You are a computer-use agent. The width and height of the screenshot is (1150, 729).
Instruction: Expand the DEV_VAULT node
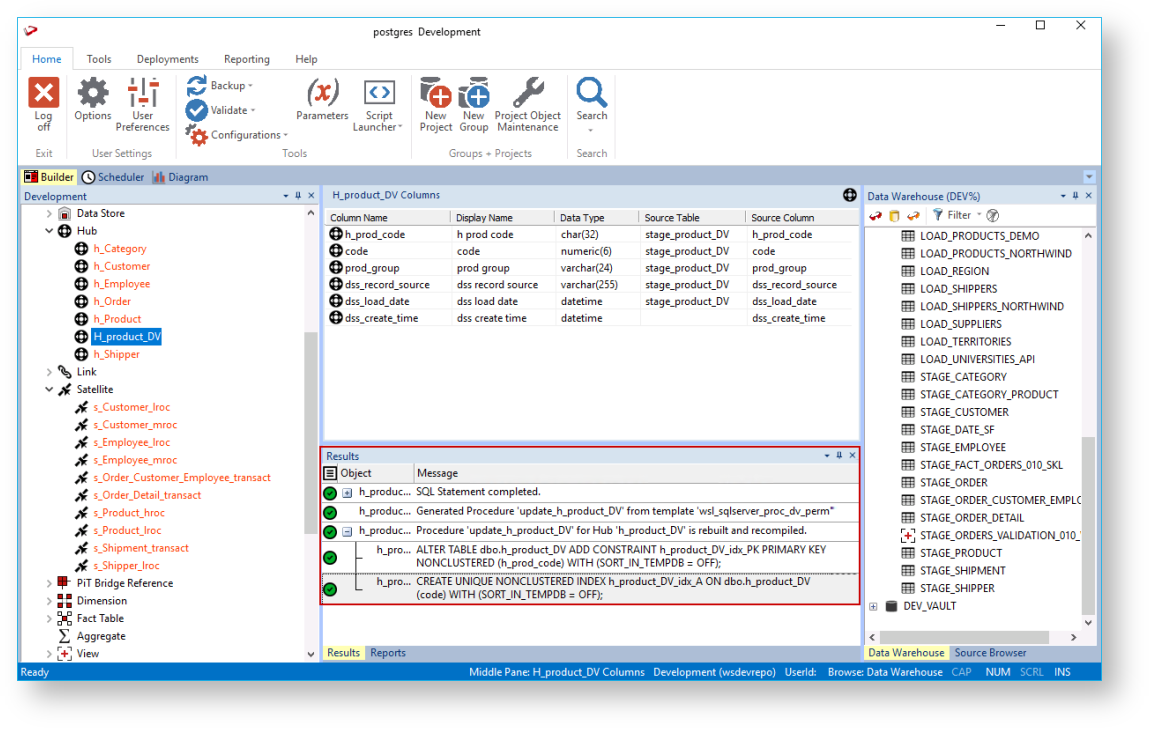coord(874,606)
